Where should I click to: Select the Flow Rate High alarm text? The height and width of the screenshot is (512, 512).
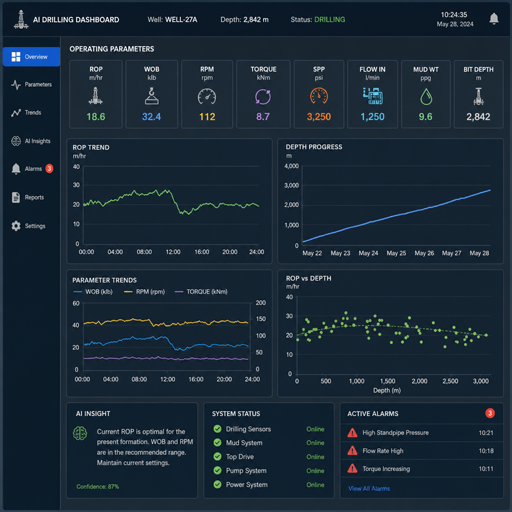tap(383, 451)
